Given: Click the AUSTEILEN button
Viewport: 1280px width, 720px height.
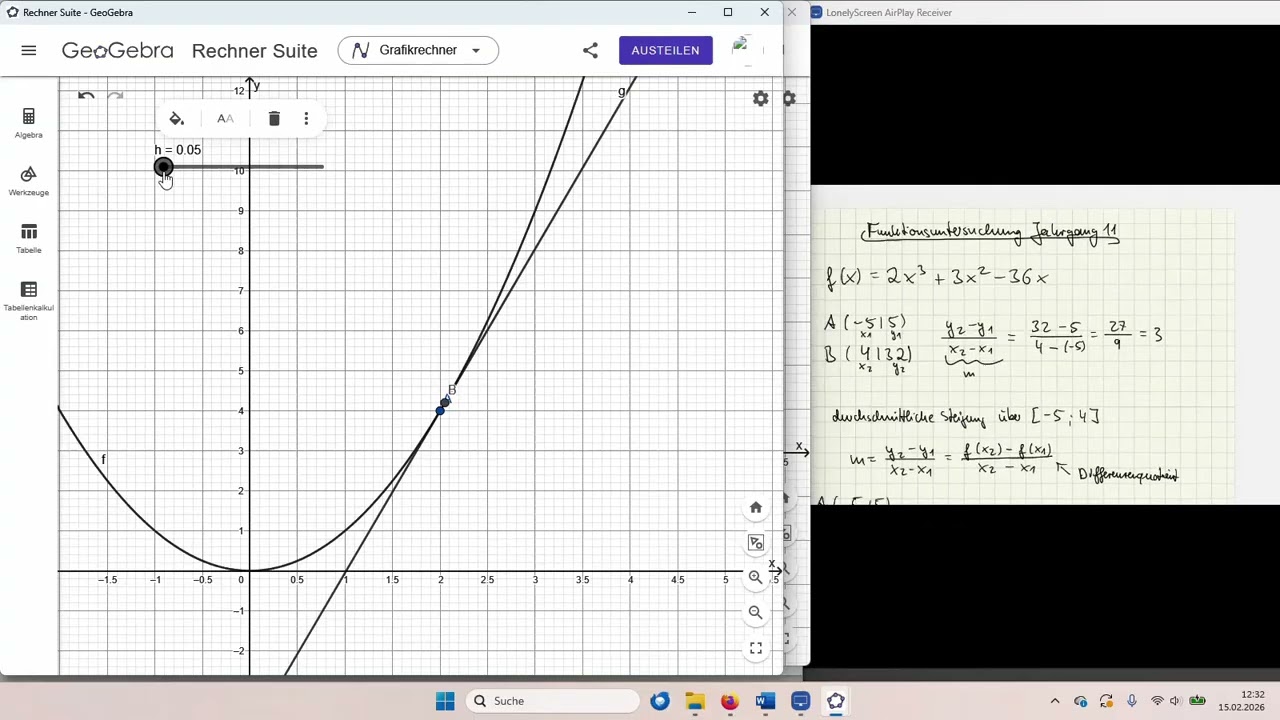Looking at the screenshot, I should (665, 50).
